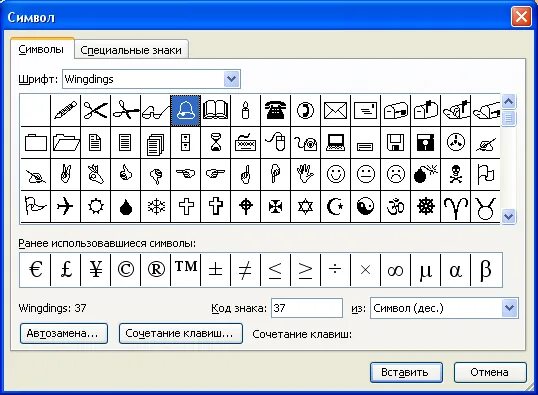538x395 pixels.
Task: Select the recently used alpha letter
Action: point(455,270)
